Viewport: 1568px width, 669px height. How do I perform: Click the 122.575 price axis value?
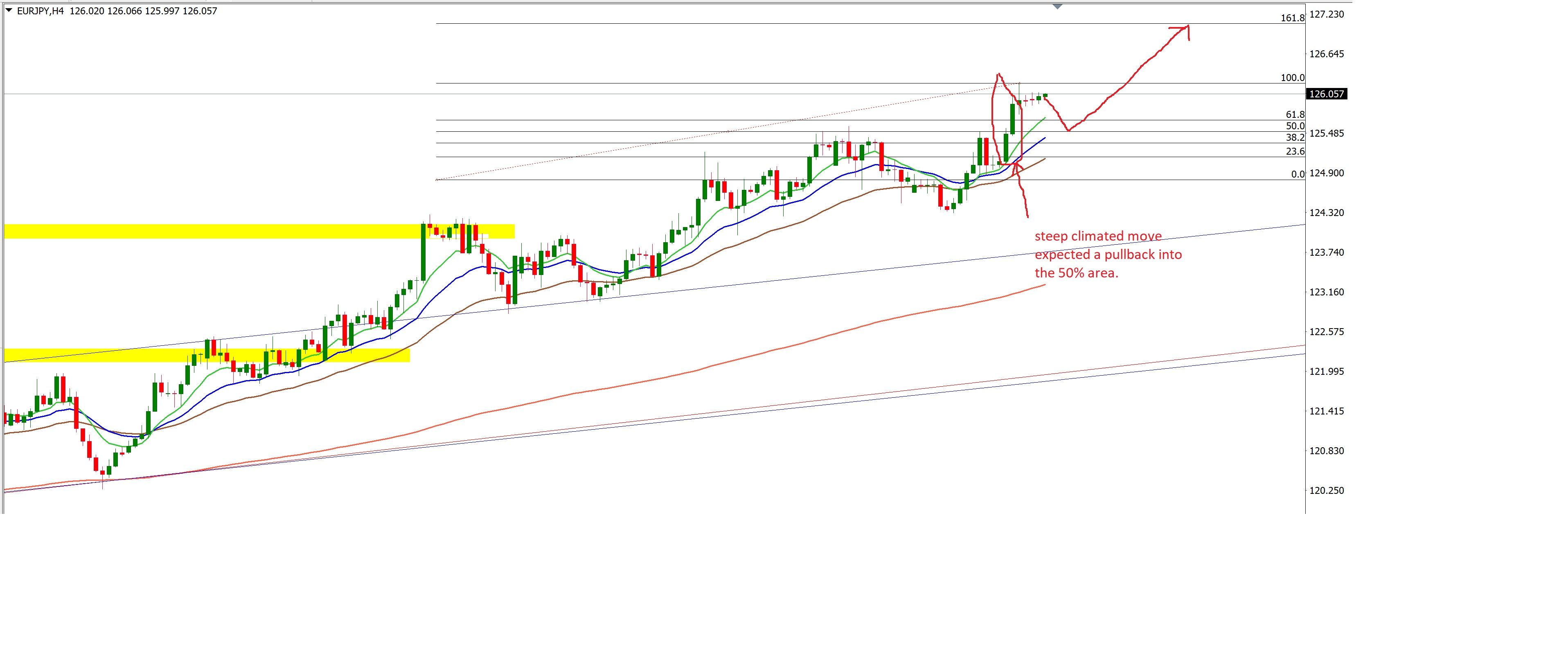tap(1326, 332)
